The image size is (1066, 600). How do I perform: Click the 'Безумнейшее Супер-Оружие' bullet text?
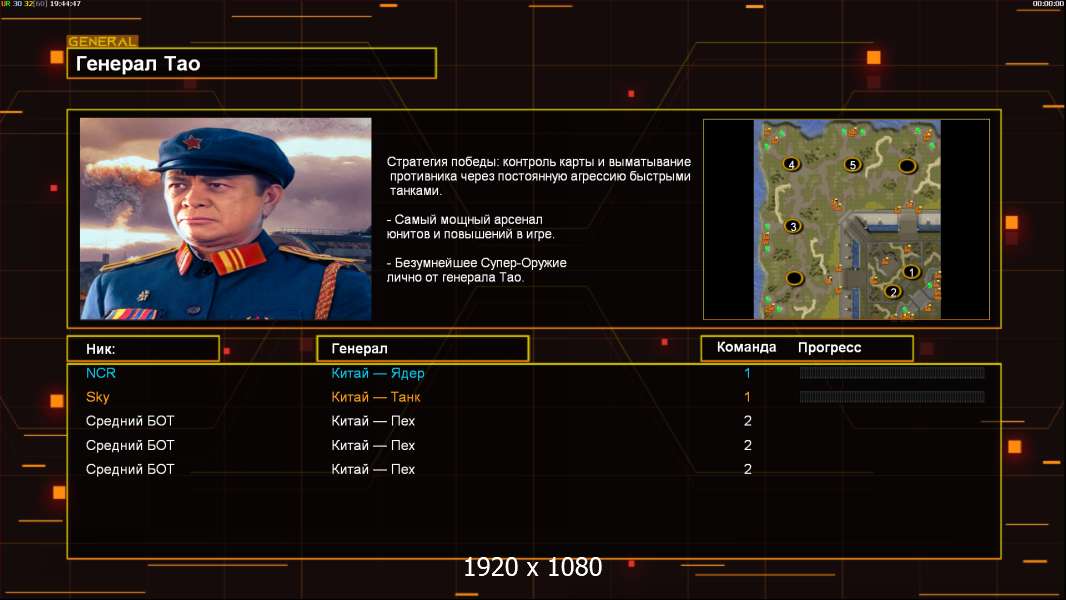coord(477,270)
